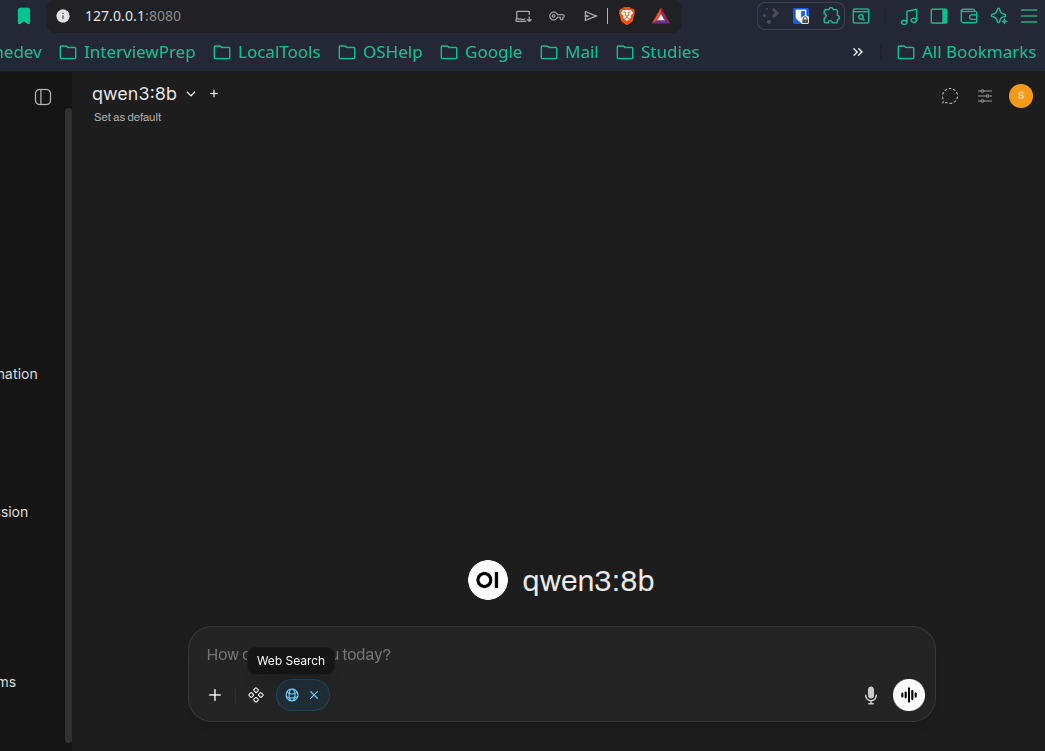Open site information icon in the address bar
The width and height of the screenshot is (1045, 751).
pyautogui.click(x=63, y=16)
